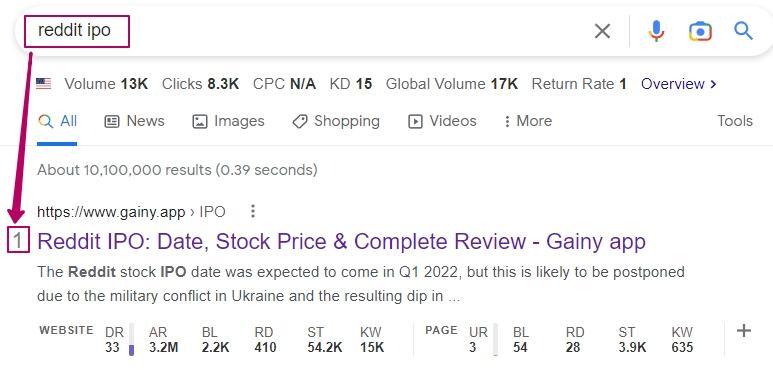This screenshot has width=773, height=370.
Task: Expand the More search filters menu
Action: point(527,121)
